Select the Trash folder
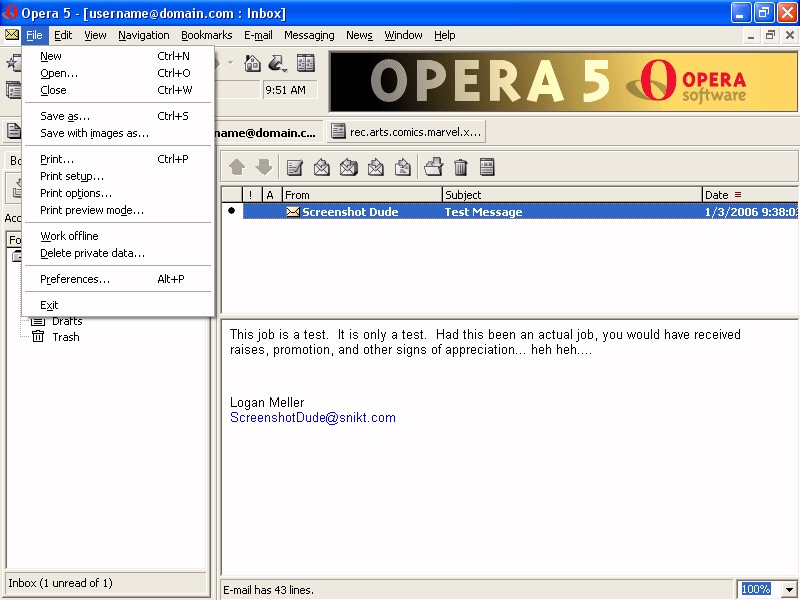This screenshot has width=800, height=600. coord(66,337)
